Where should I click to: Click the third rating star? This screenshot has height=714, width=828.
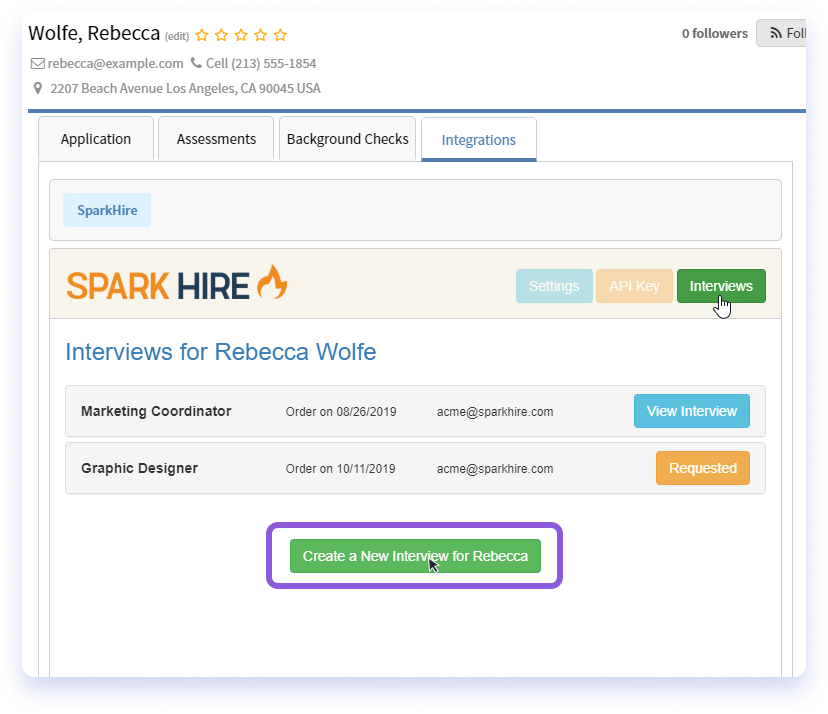[x=241, y=35]
